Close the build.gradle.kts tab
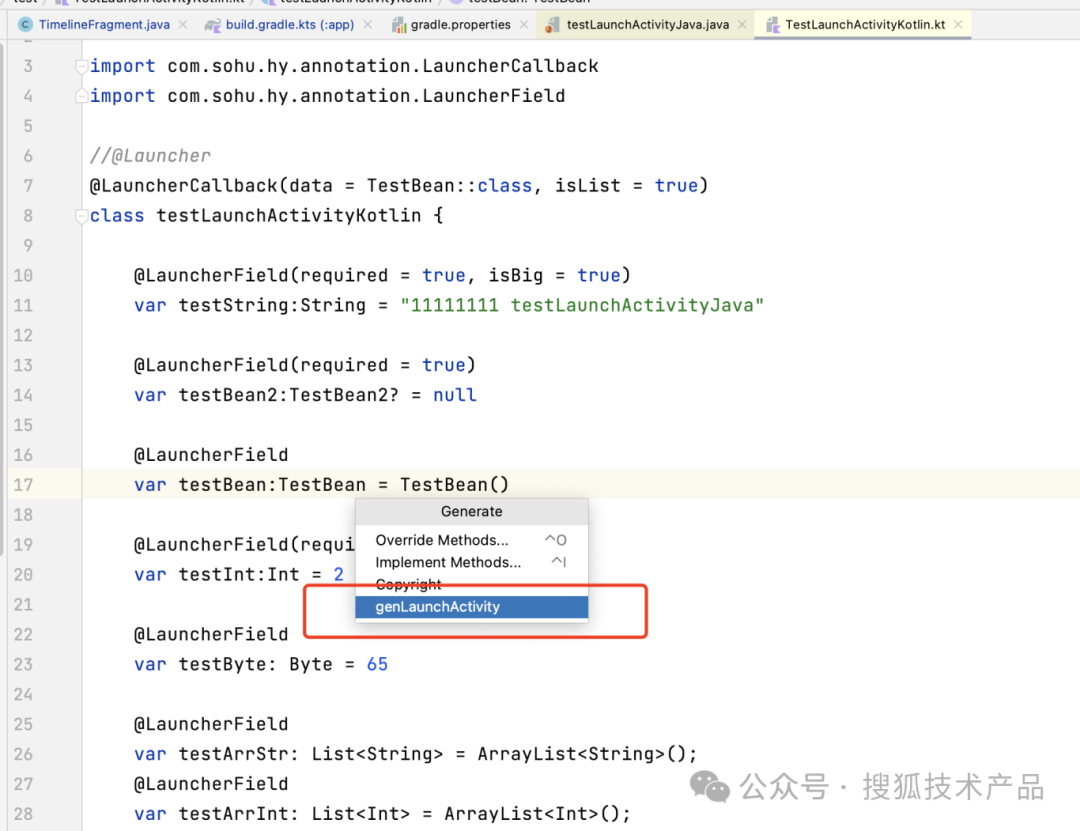 click(368, 25)
